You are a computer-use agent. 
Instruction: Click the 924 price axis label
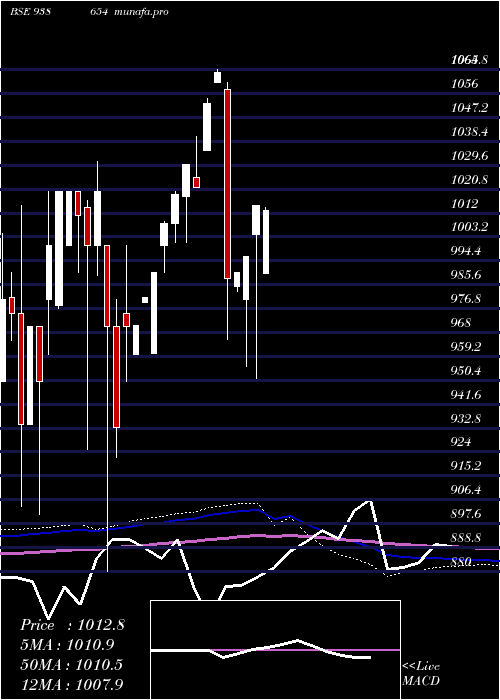point(461,442)
